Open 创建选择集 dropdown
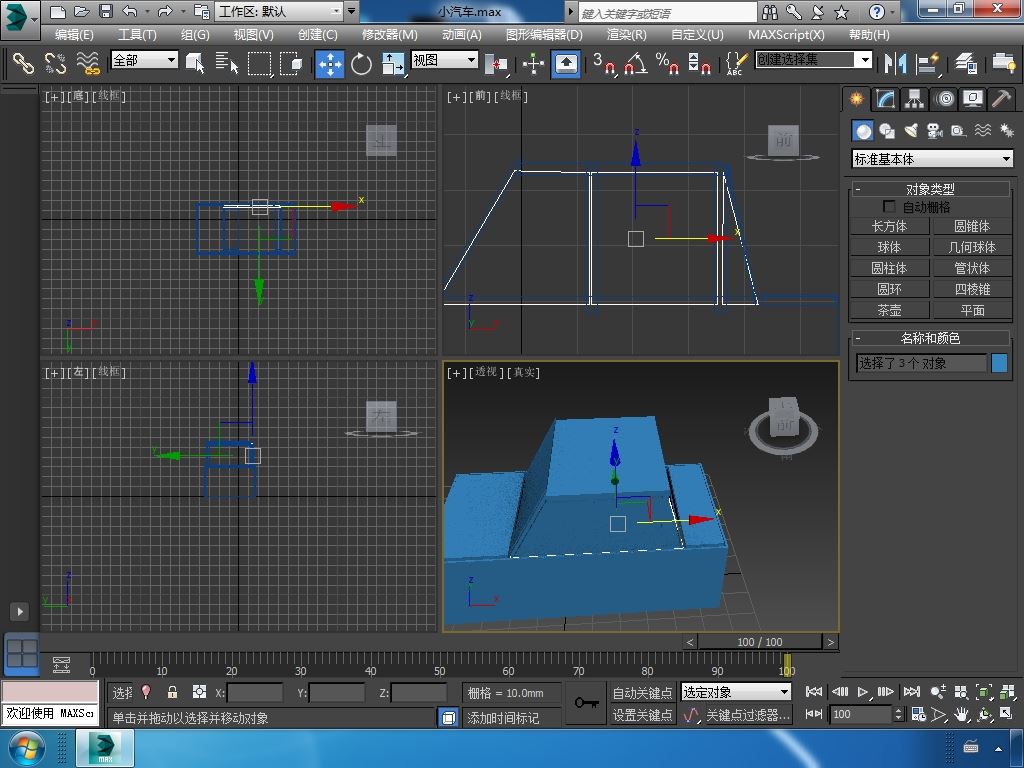Screen dimensions: 1024x768 tap(814, 60)
